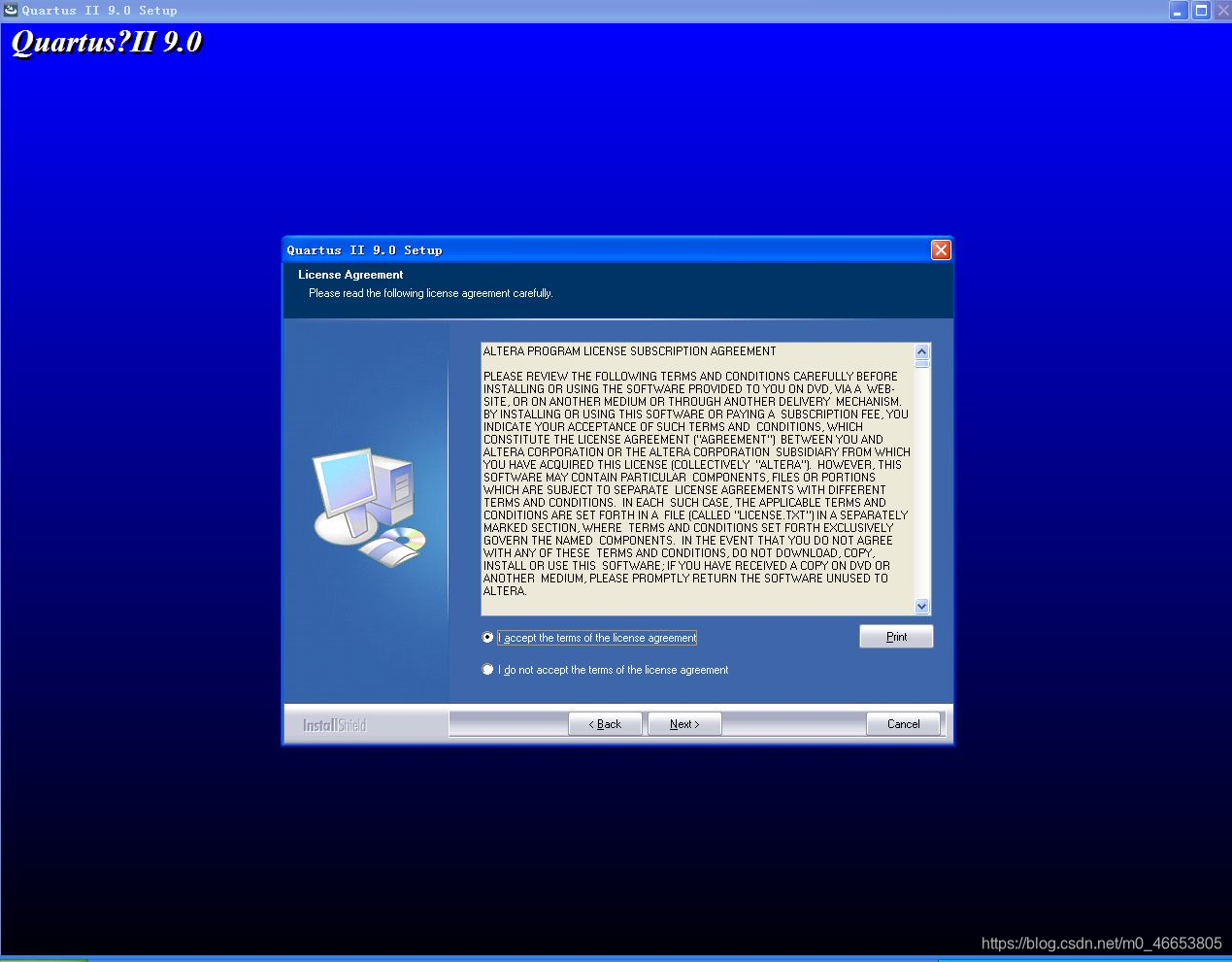Close the Quartus II 9.0 Setup dialog

coord(941,250)
